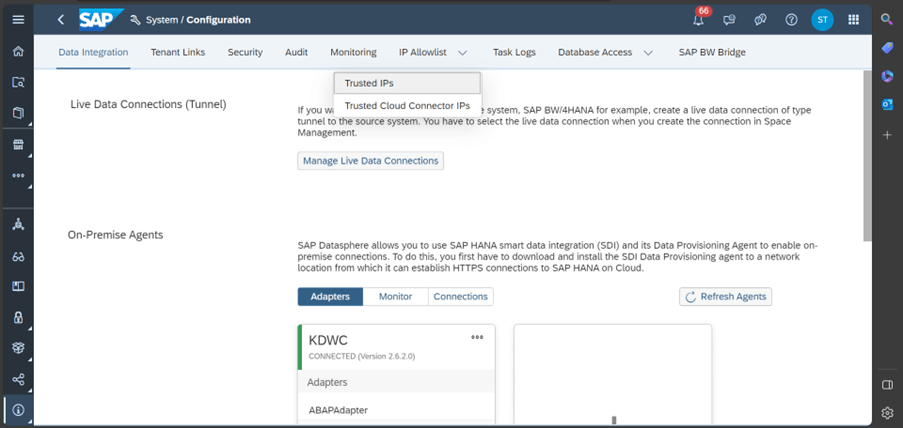Go to Home in left sidebar
The width and height of the screenshot is (903, 428).
[x=18, y=51]
